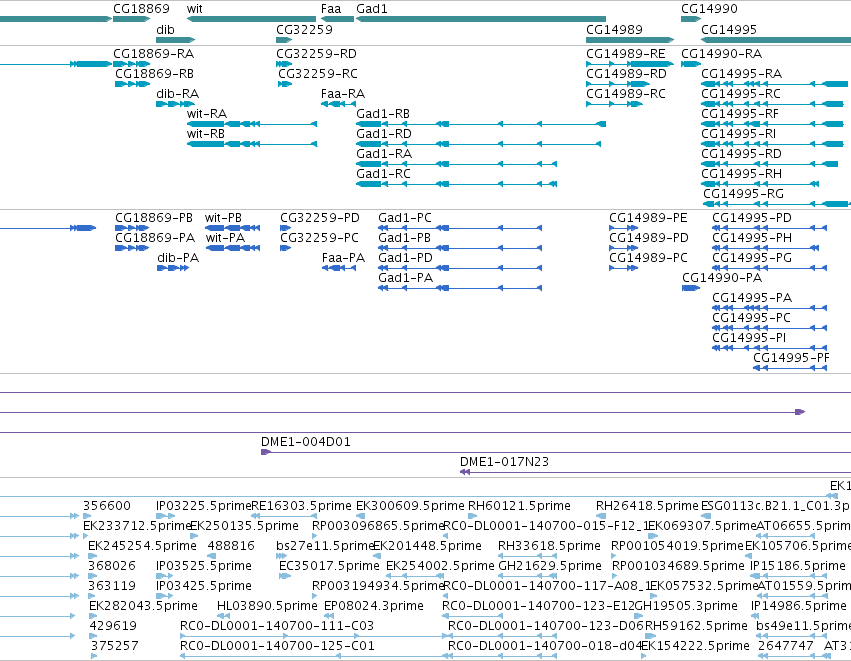This screenshot has width=851, height=661.
Task: Select EST RH59162.5prime
Action: [x=696, y=626]
